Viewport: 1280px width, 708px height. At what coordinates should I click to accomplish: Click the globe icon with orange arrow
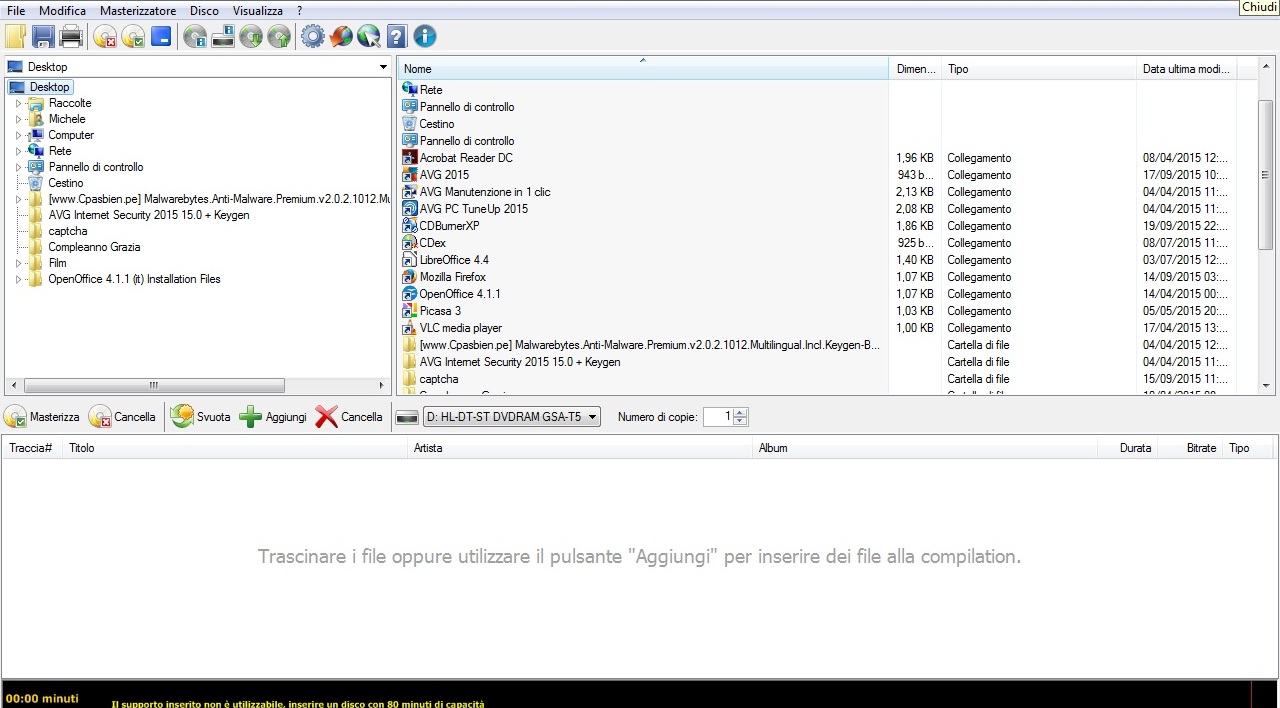click(x=341, y=37)
